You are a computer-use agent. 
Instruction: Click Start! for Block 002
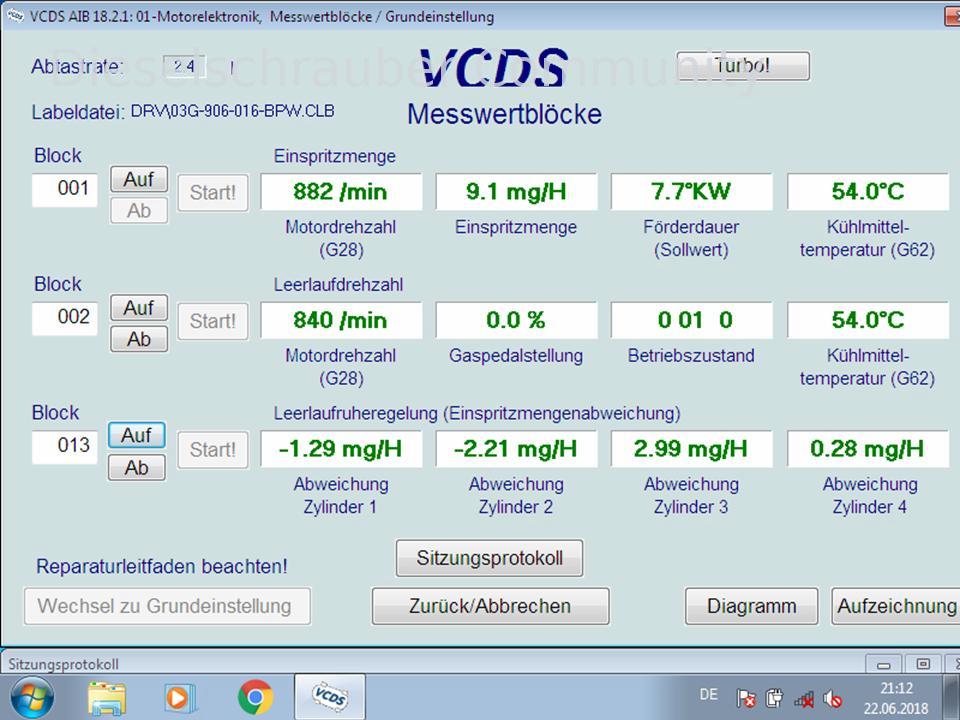[213, 321]
